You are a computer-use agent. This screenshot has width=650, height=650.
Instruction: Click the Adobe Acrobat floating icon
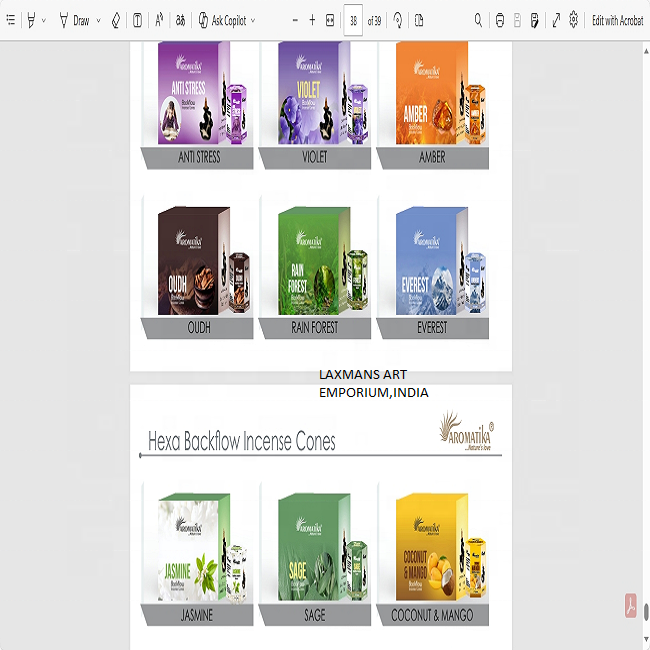pos(631,606)
